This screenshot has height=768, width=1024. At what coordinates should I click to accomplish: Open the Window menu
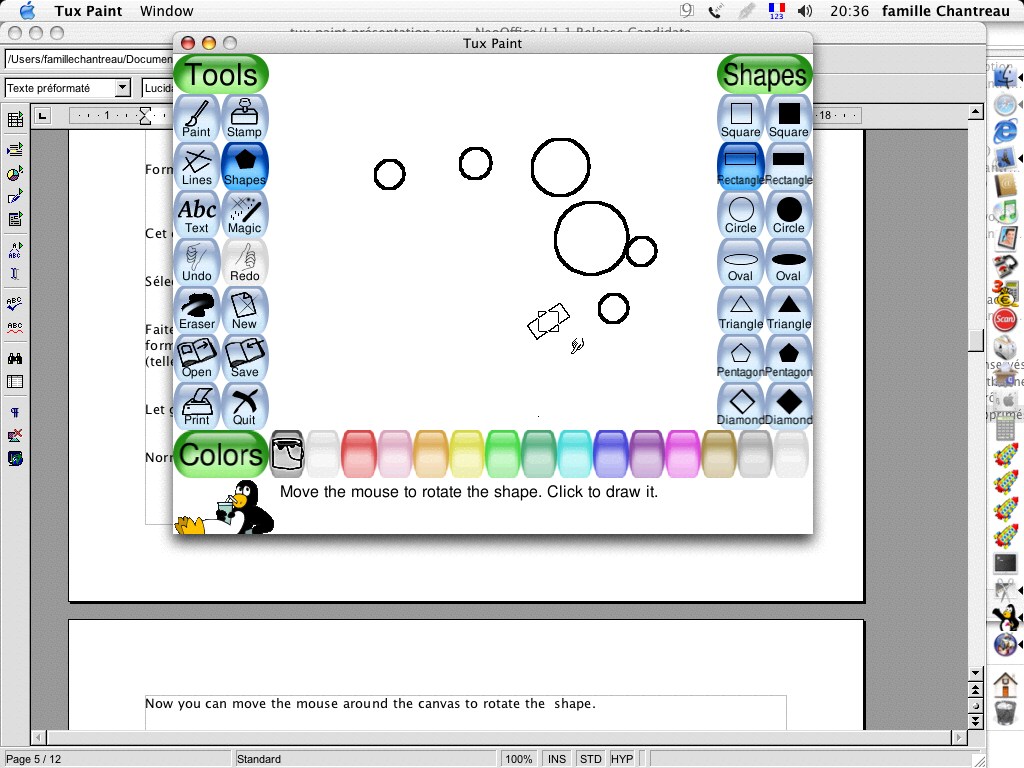[166, 11]
